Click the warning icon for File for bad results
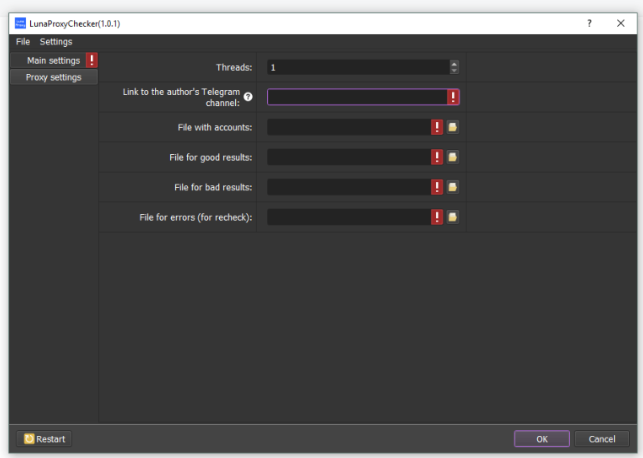This screenshot has width=643, height=458. (437, 187)
